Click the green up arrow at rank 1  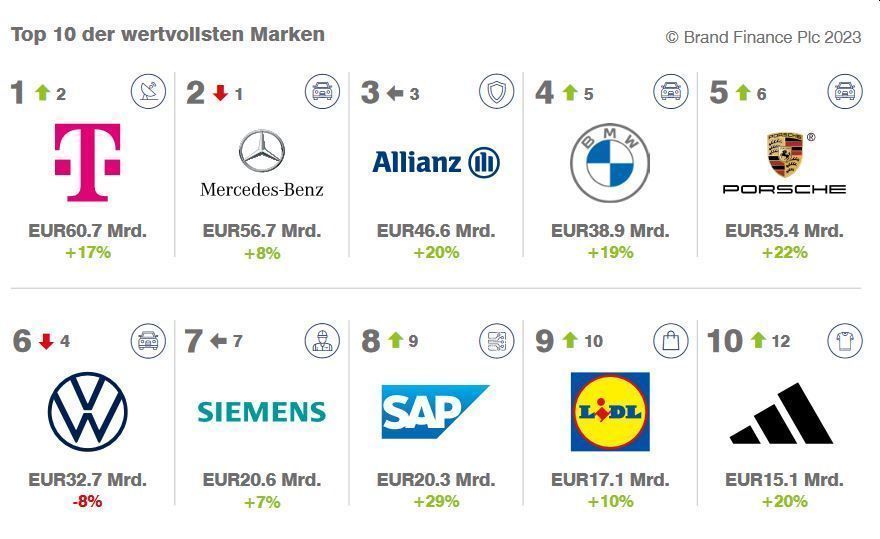click(x=42, y=93)
